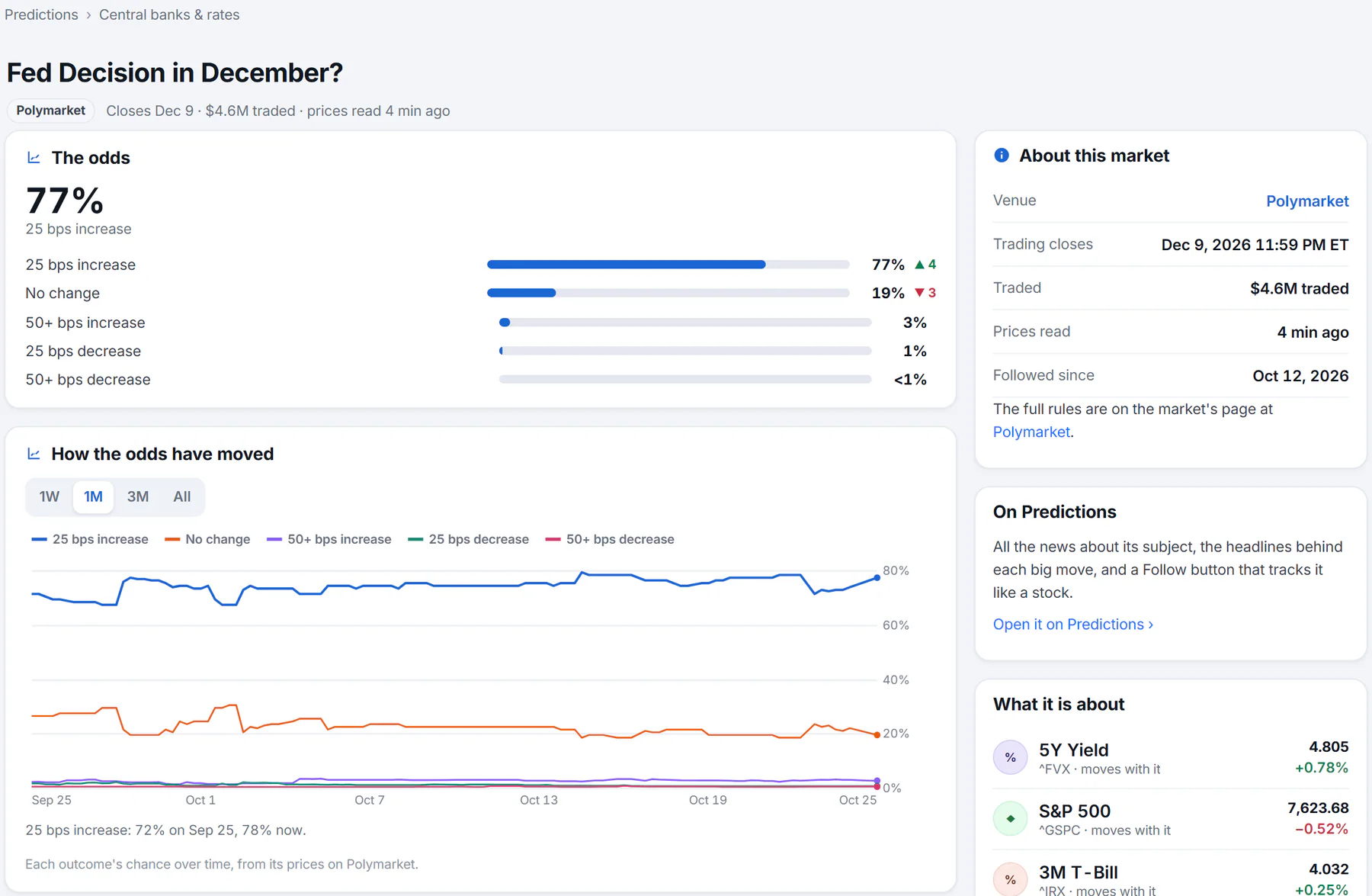The image size is (1372, 896).
Task: Click the Polymarket badge under the title
Action: (x=51, y=111)
